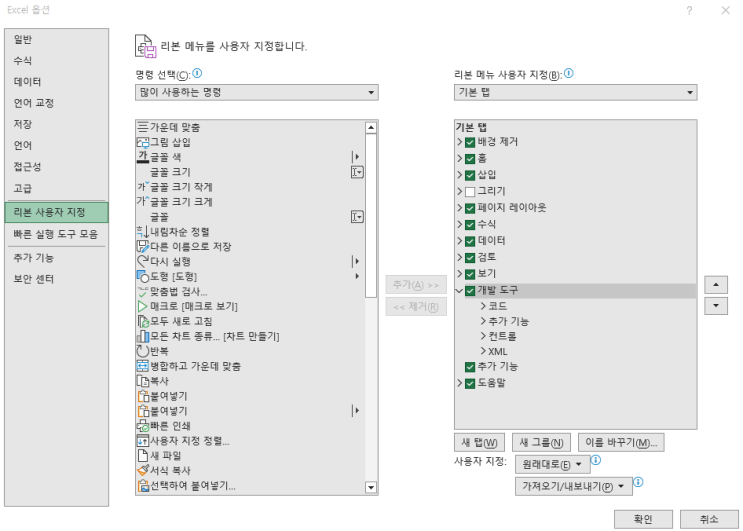
Task: Expand the 홈 tab tree node
Action: [460, 159]
